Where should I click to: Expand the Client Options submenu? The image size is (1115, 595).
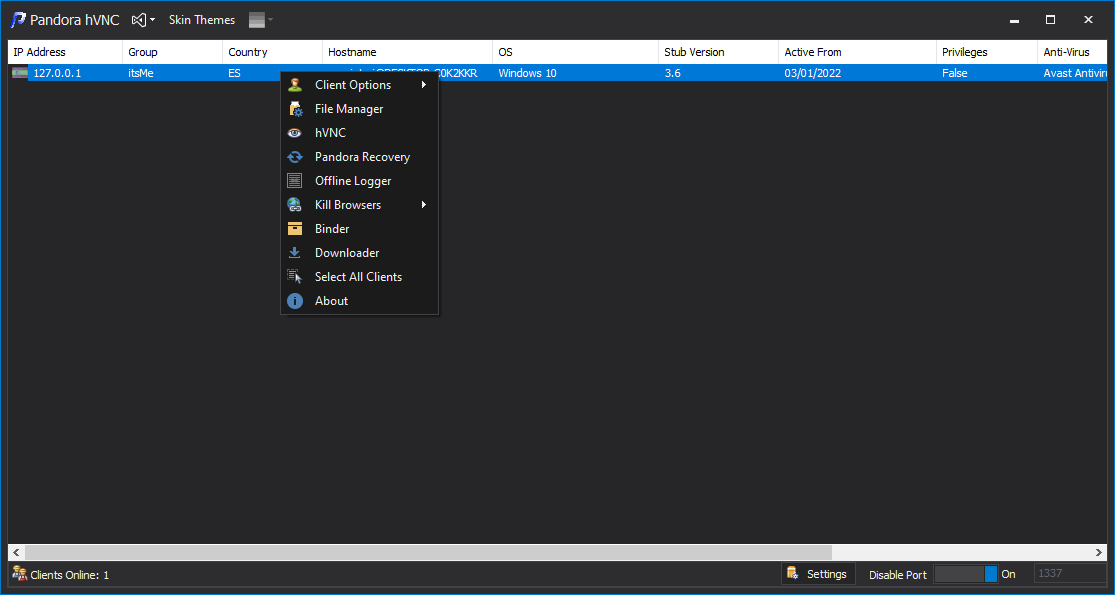[360, 85]
